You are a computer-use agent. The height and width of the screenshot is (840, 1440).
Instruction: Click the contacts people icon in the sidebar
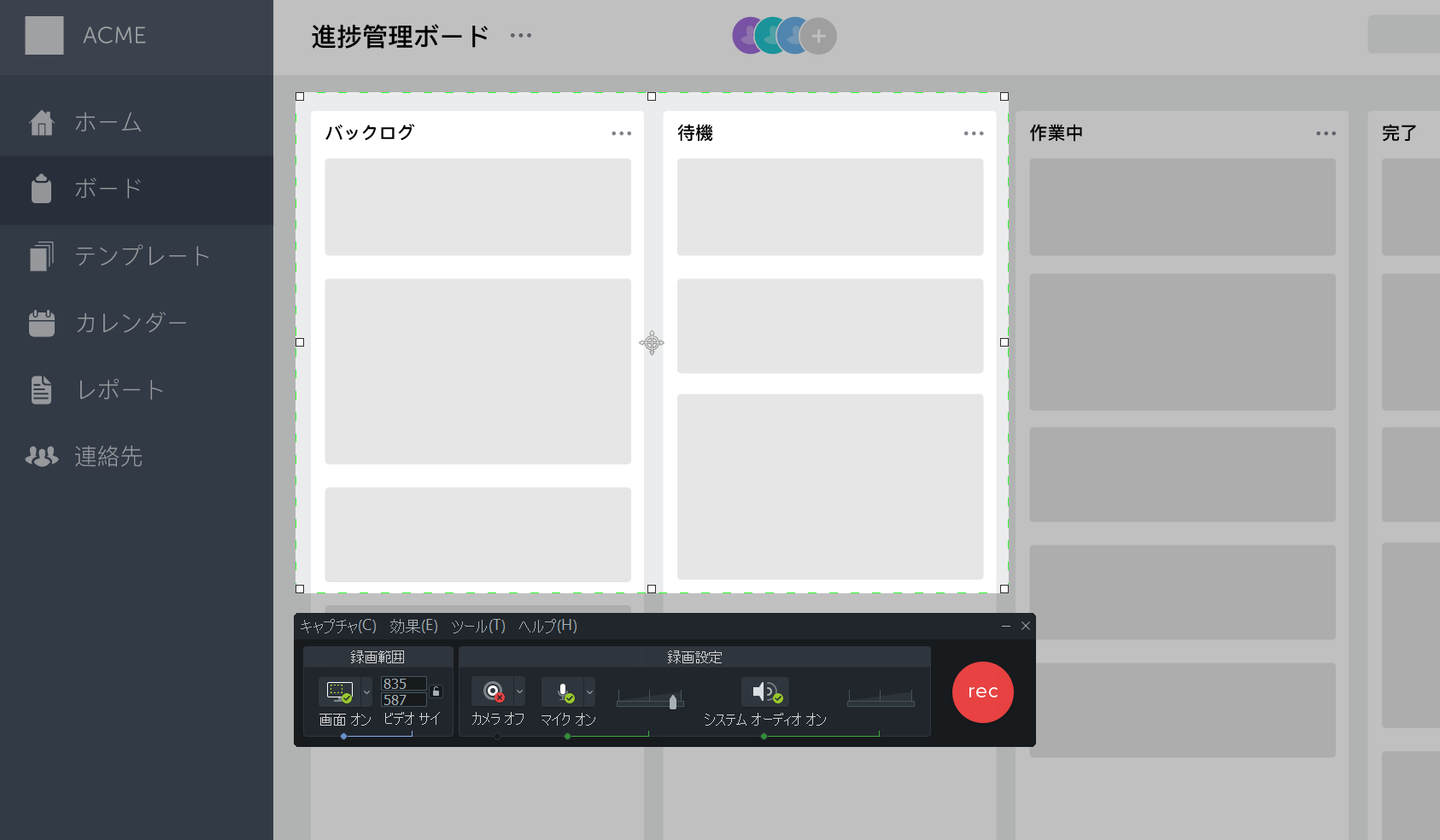42,457
